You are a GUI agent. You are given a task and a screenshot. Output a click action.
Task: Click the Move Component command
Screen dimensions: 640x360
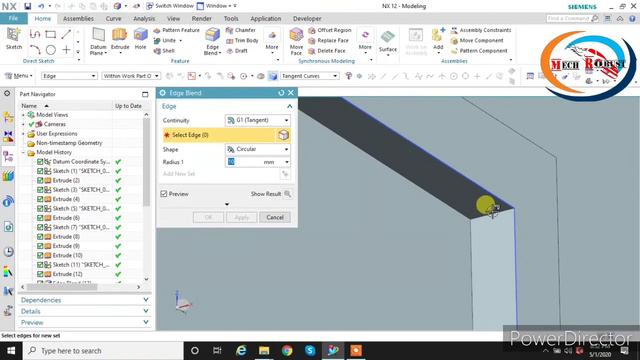[x=477, y=40]
